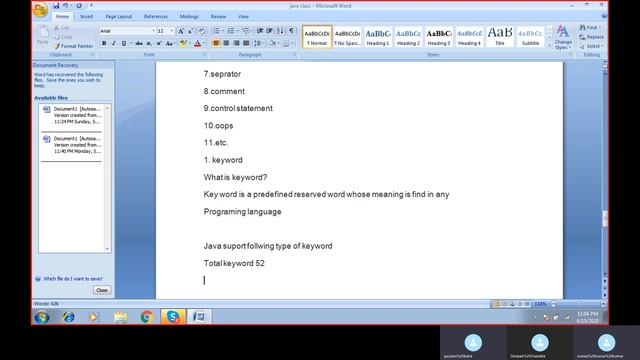The height and width of the screenshot is (360, 640).
Task: Shrink the font size
Action: pos(190,31)
